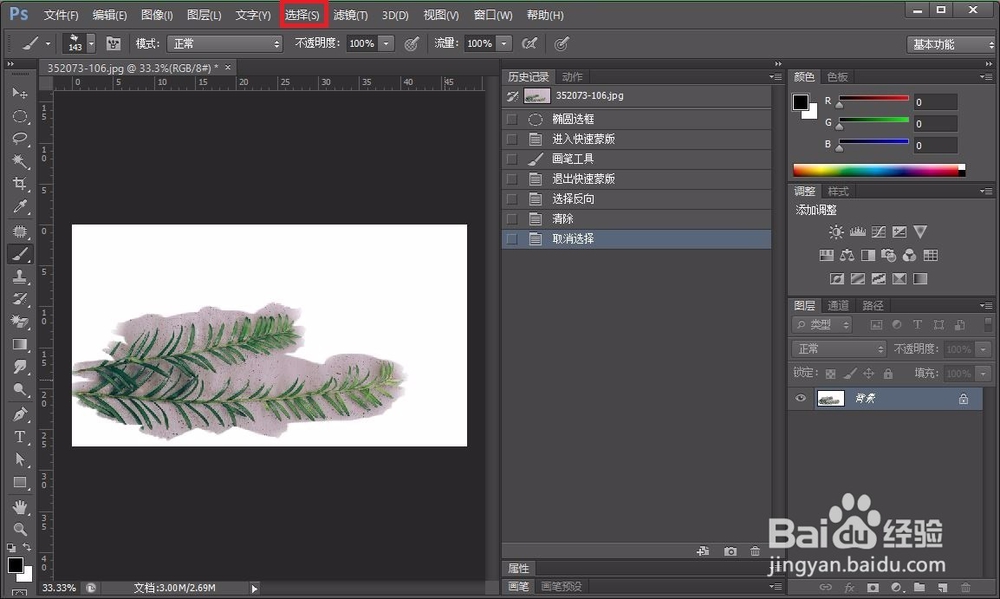
Task: Select the Hand tool
Action: (x=20, y=507)
